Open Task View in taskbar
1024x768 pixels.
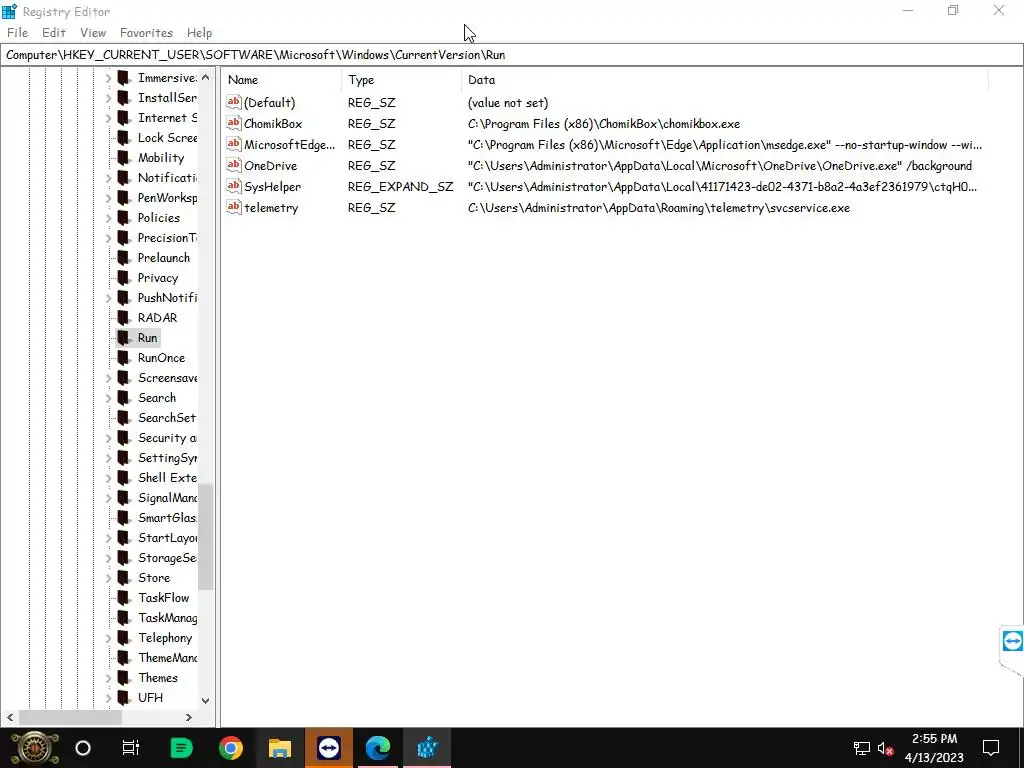coord(131,748)
